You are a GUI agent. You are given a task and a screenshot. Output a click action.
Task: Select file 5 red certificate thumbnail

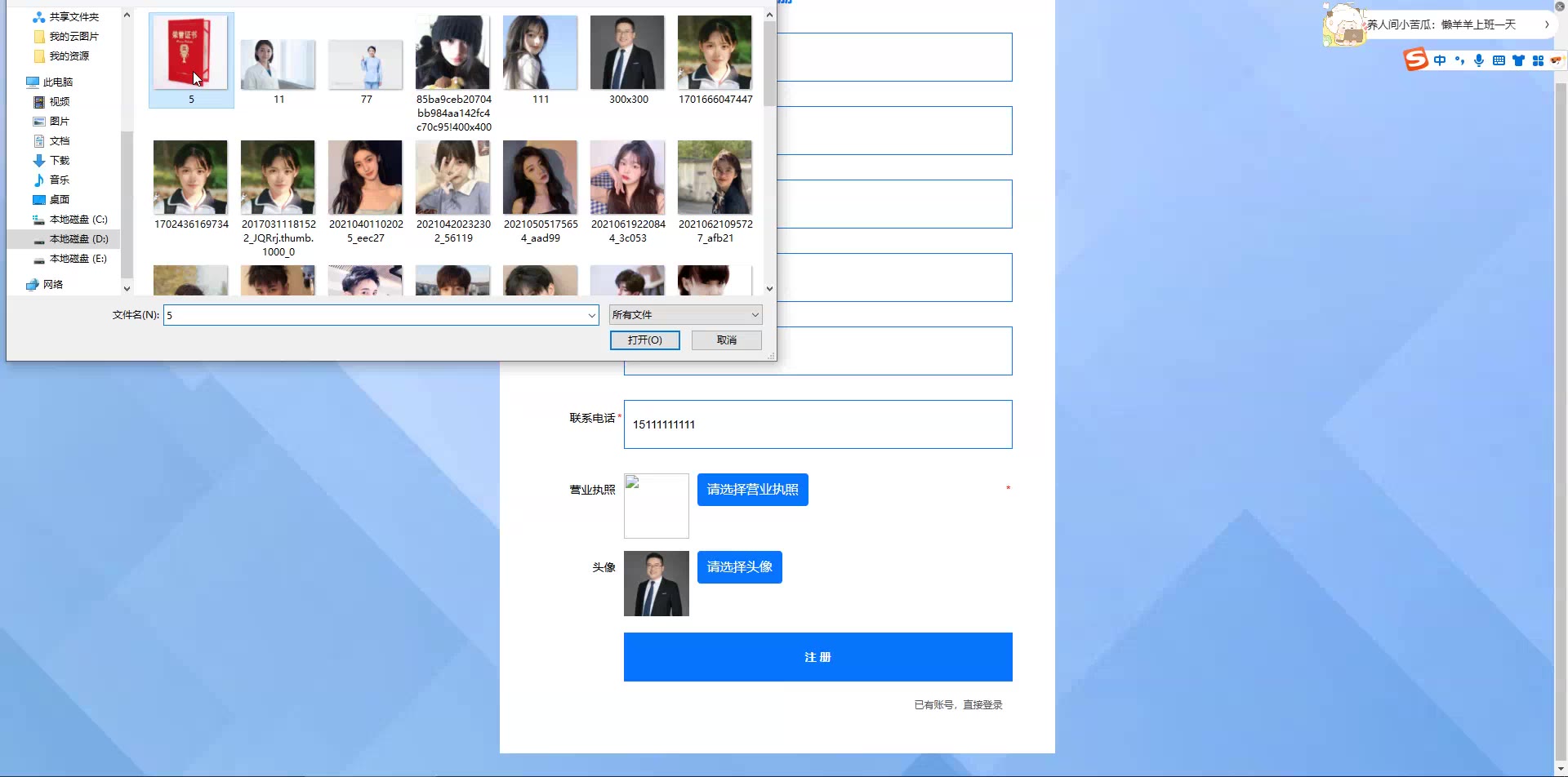191,60
